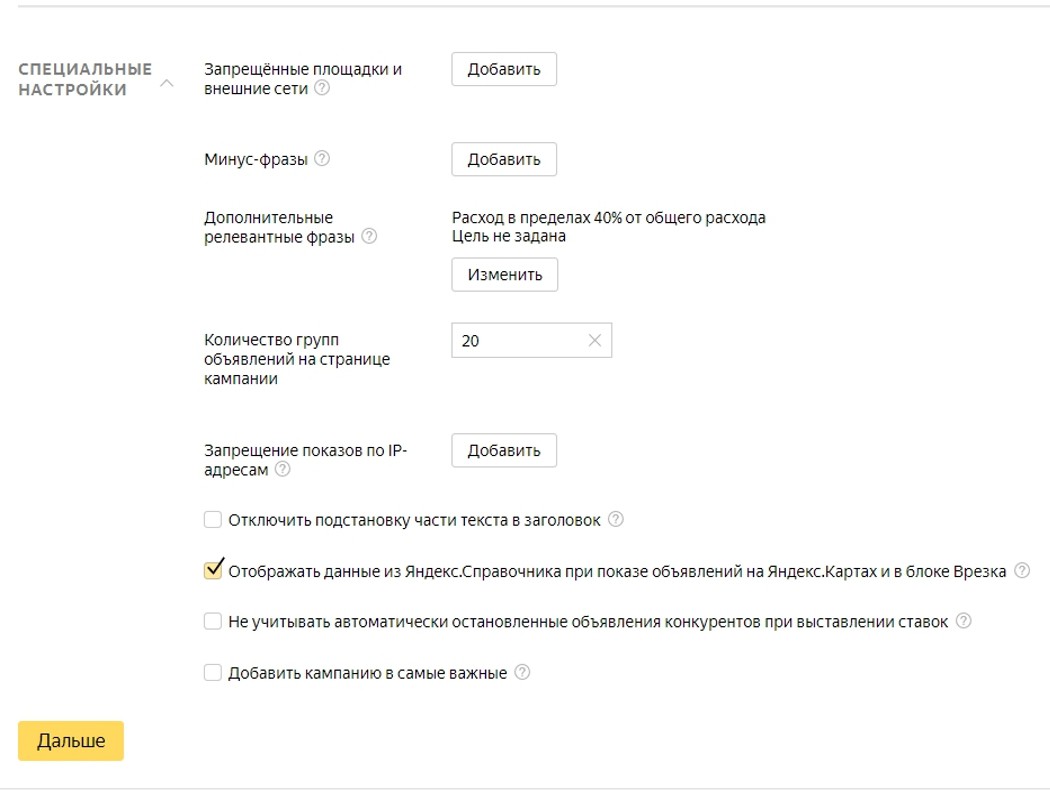Click Изменить for additional relevant phrases
Viewport: 1050px width, 790px height.
pyautogui.click(x=505, y=274)
